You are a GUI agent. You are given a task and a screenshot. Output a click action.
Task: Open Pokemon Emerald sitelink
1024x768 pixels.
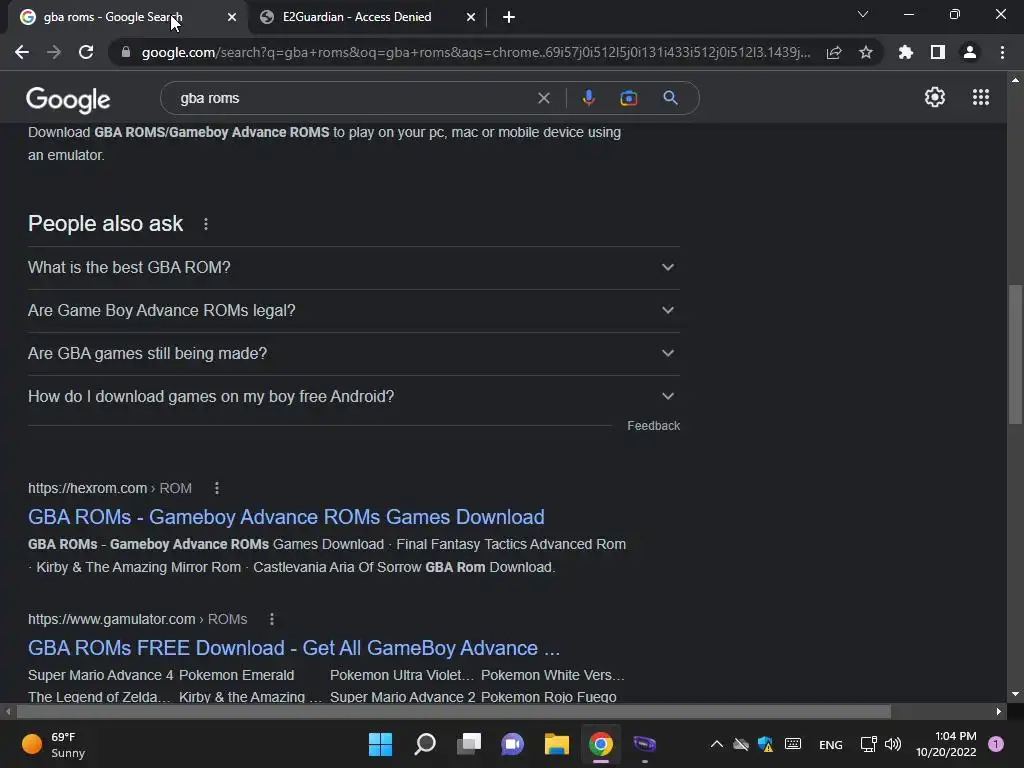point(236,675)
